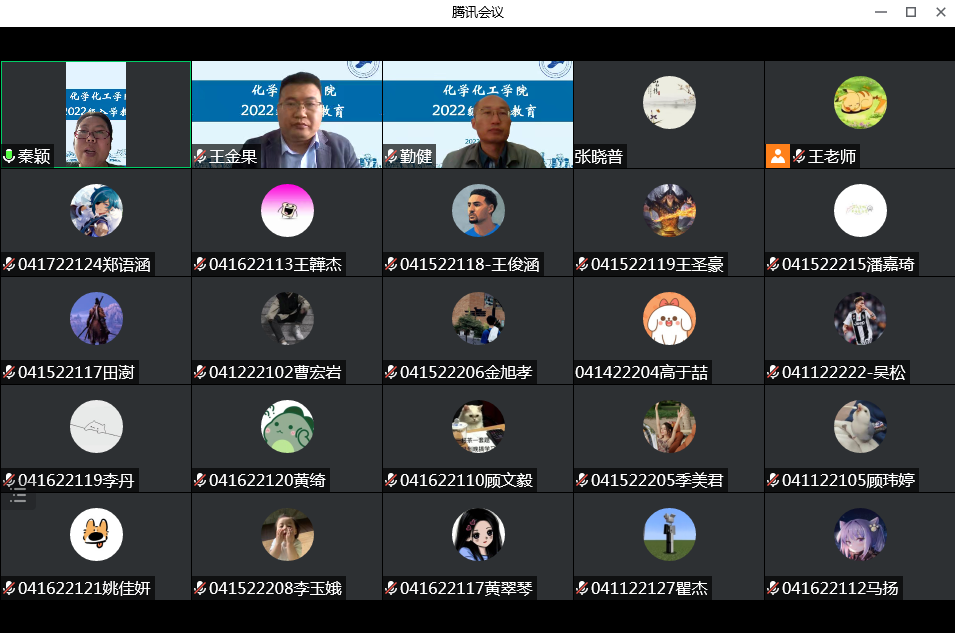Click 张晓普's landscape painting avatar

[x=669, y=102]
